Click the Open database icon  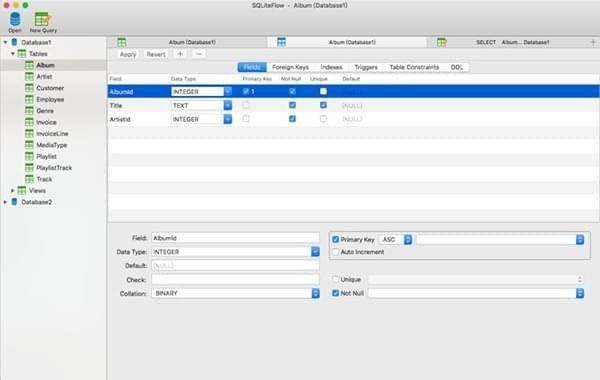point(15,19)
